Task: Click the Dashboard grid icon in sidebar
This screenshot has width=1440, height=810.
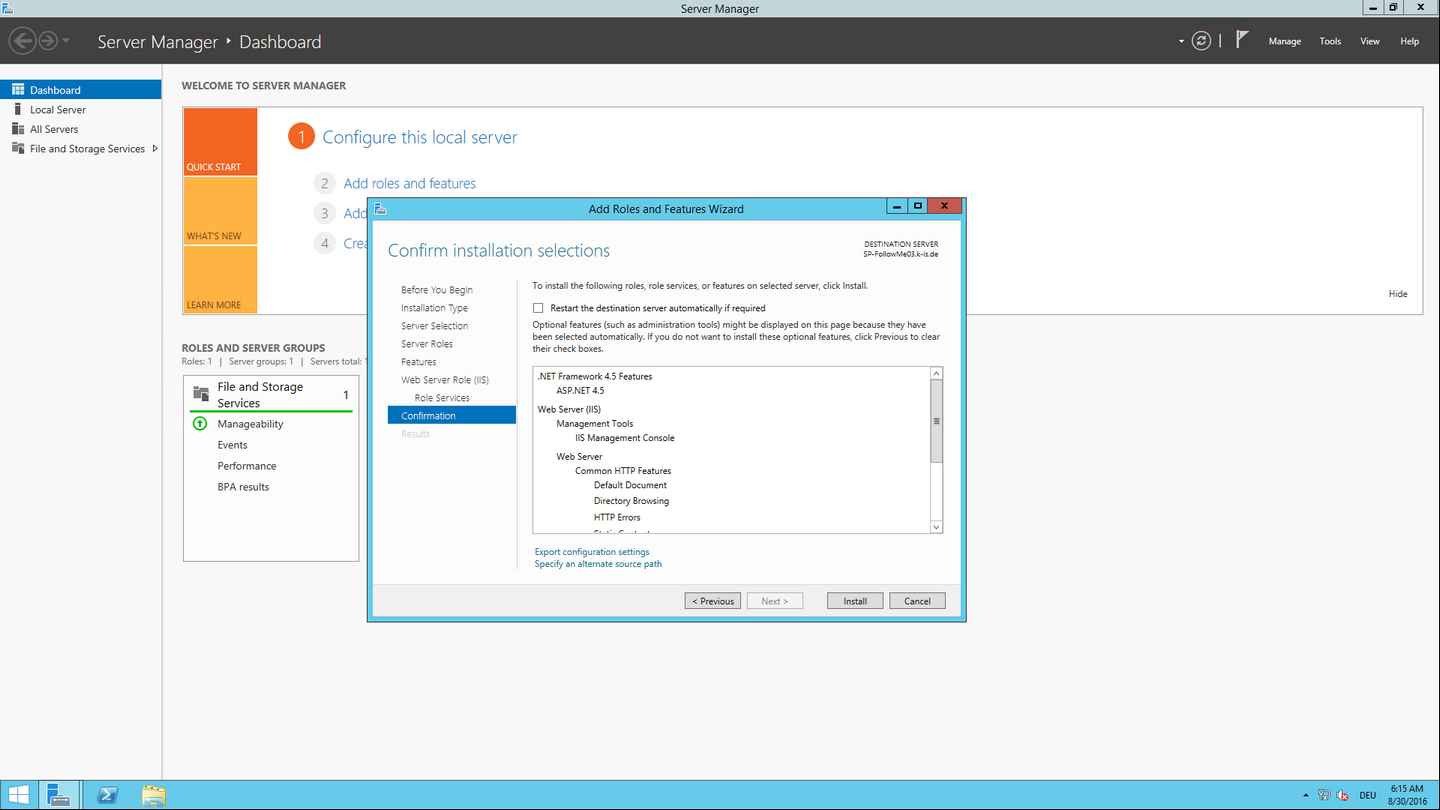Action: click(x=17, y=90)
